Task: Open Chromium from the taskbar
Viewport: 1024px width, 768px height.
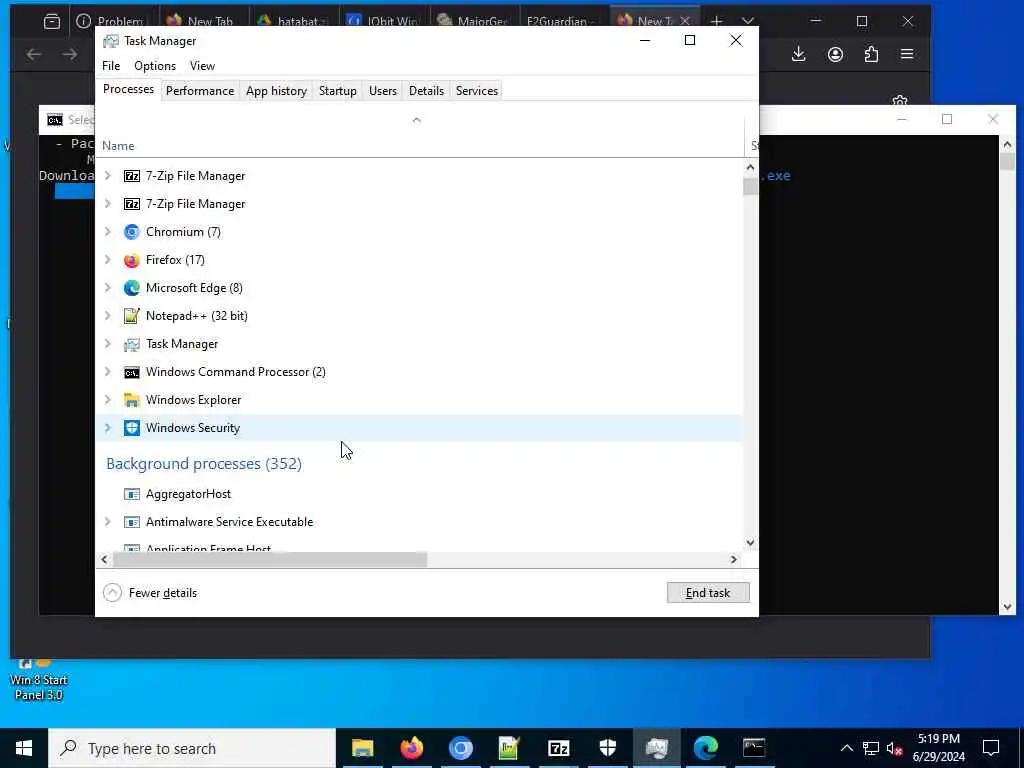Action: click(x=460, y=748)
